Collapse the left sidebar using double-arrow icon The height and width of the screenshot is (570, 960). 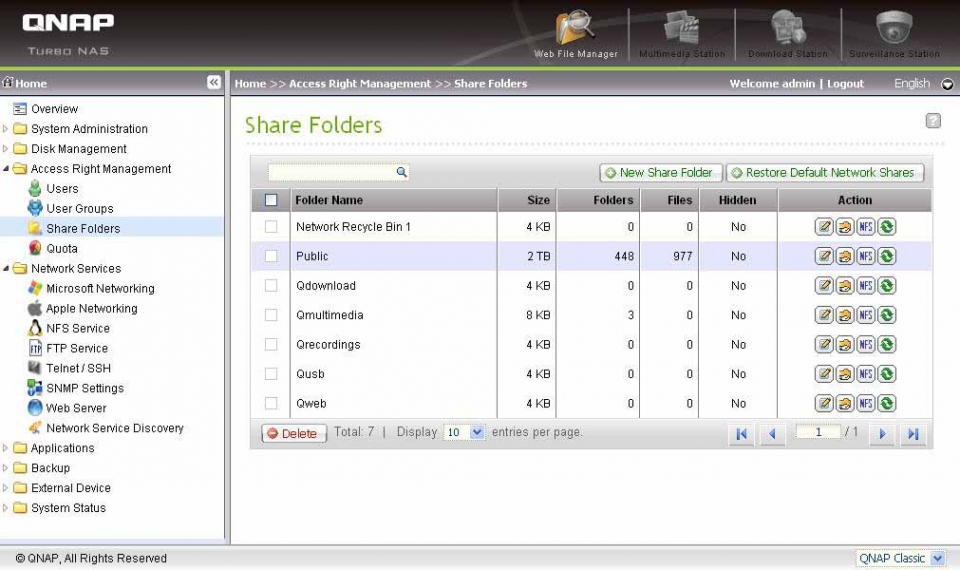point(214,83)
